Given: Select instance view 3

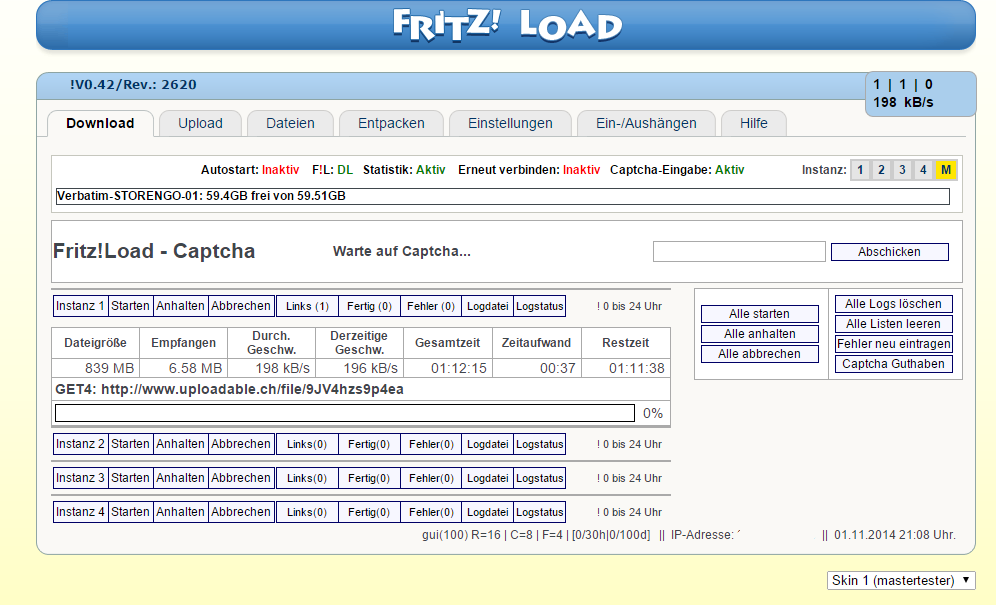Looking at the screenshot, I should [902, 170].
